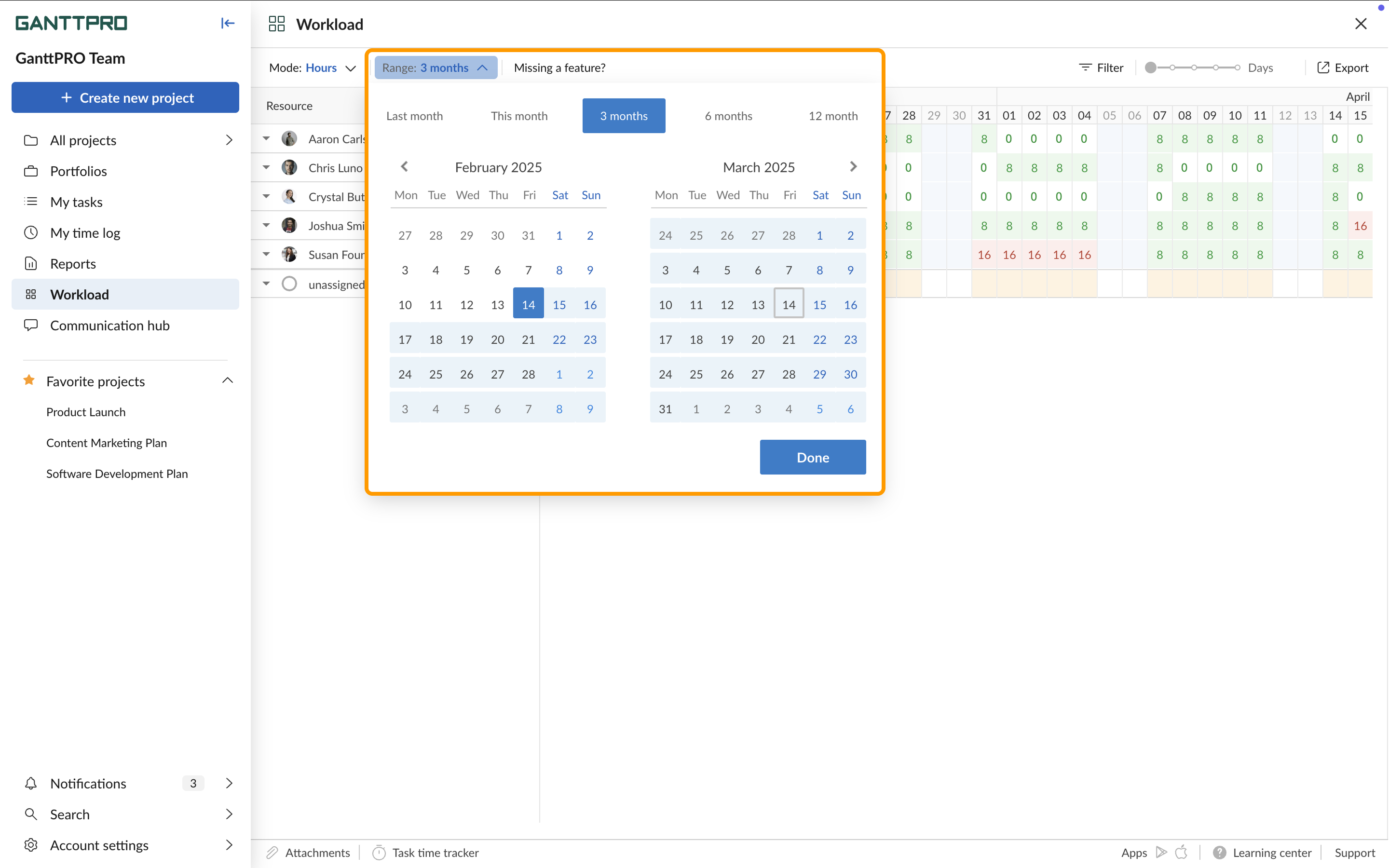
Task: Collapse Aaron Carlson resource row
Action: point(266,138)
